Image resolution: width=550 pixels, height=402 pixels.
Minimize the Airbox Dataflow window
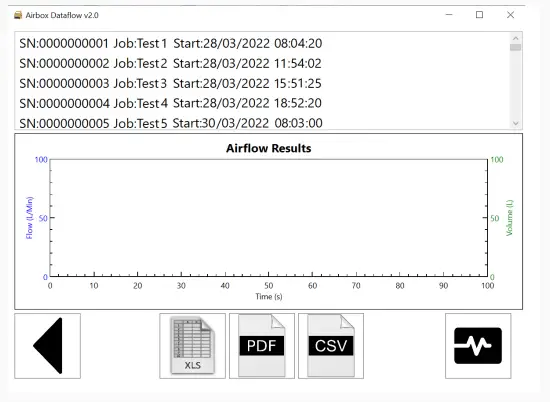click(x=449, y=15)
